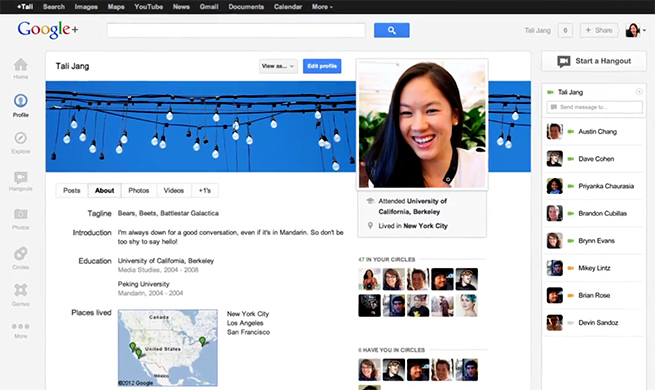Switch to the Posts tab
The height and width of the screenshot is (390, 655).
(71, 190)
